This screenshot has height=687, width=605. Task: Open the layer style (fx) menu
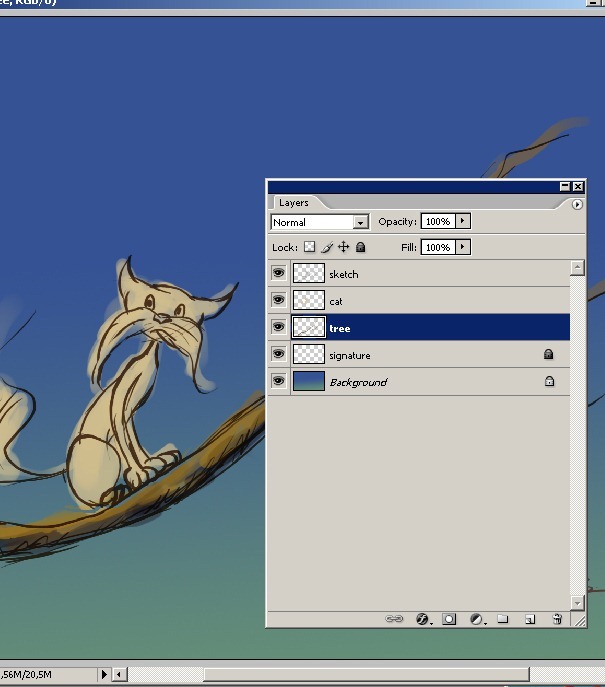pos(422,619)
